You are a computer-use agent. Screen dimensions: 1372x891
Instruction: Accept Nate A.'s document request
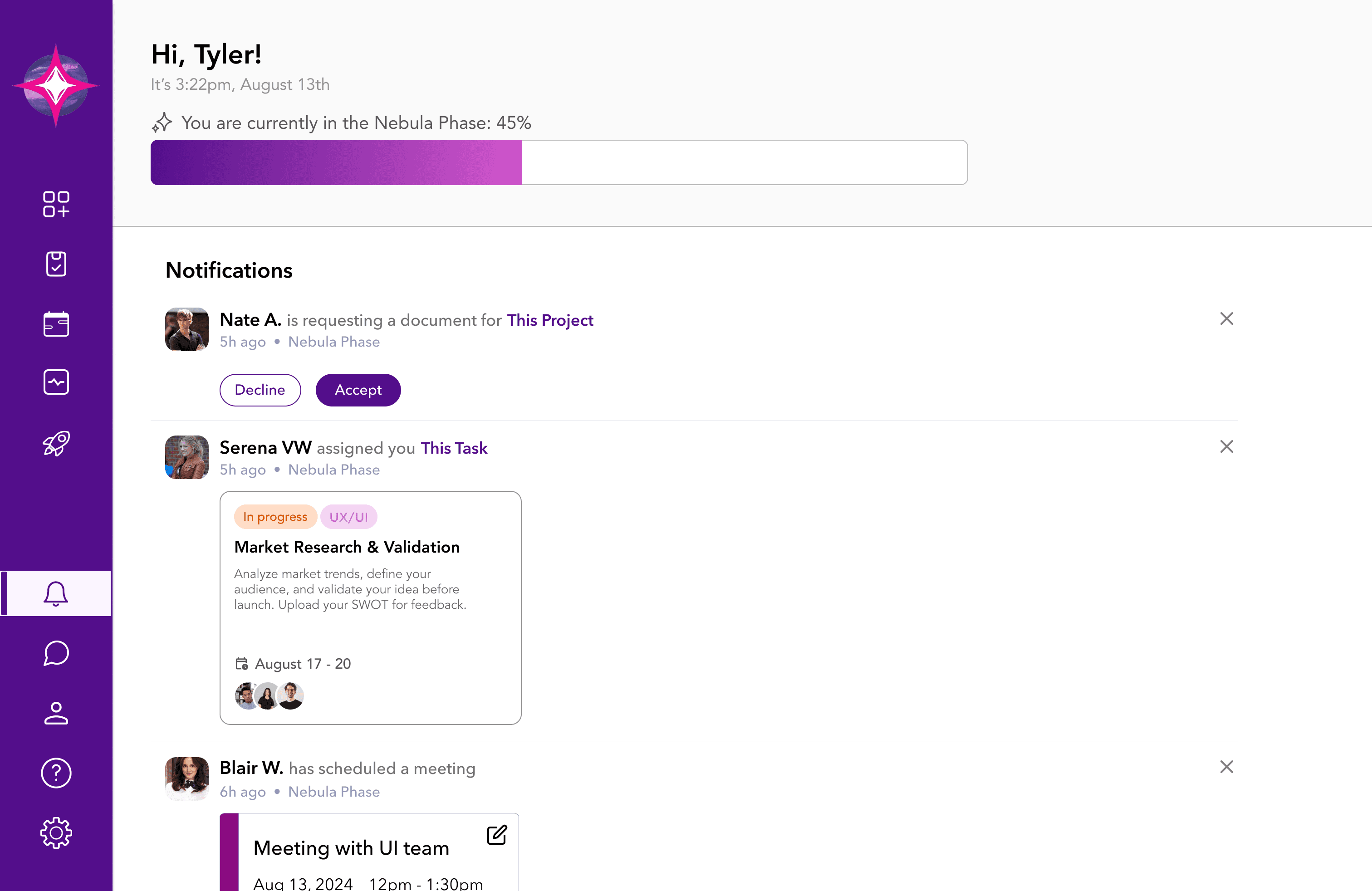pyautogui.click(x=358, y=390)
